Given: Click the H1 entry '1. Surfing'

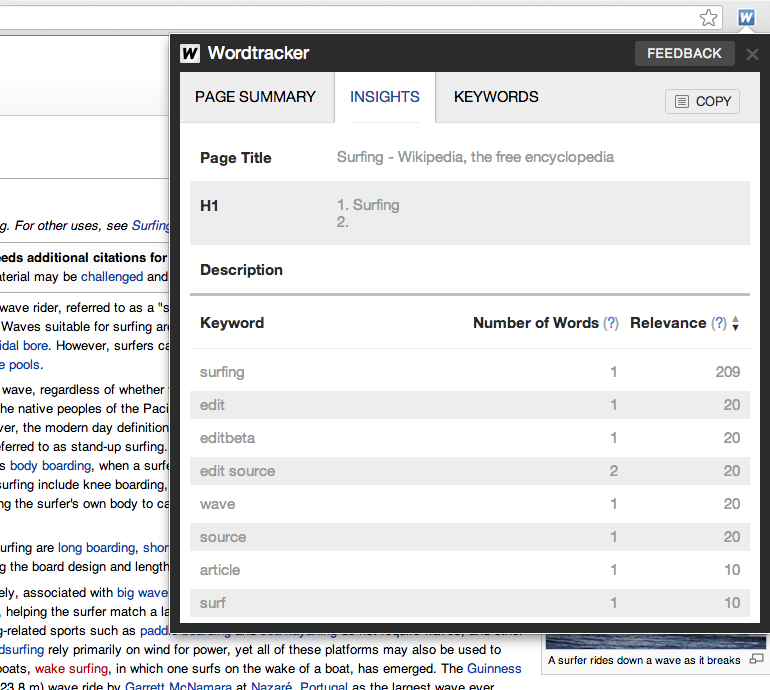Looking at the screenshot, I should click(368, 205).
